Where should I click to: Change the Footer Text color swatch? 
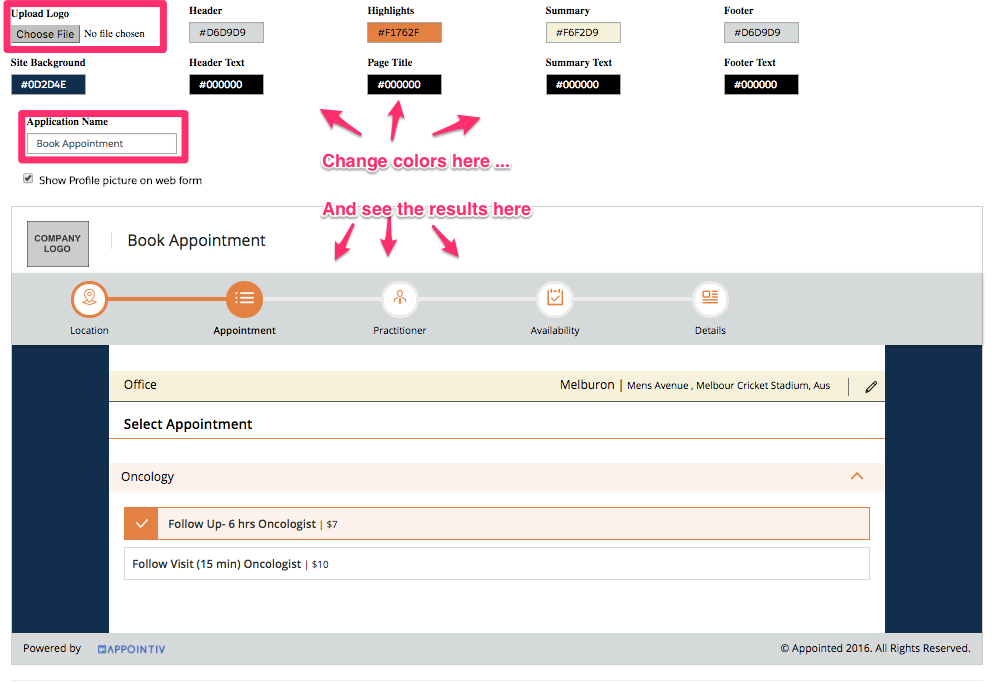pyautogui.click(x=761, y=85)
